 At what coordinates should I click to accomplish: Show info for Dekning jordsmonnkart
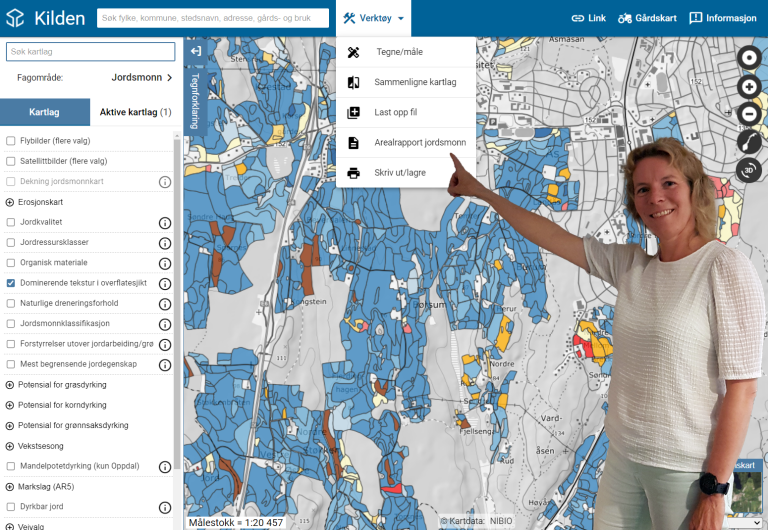point(165,182)
